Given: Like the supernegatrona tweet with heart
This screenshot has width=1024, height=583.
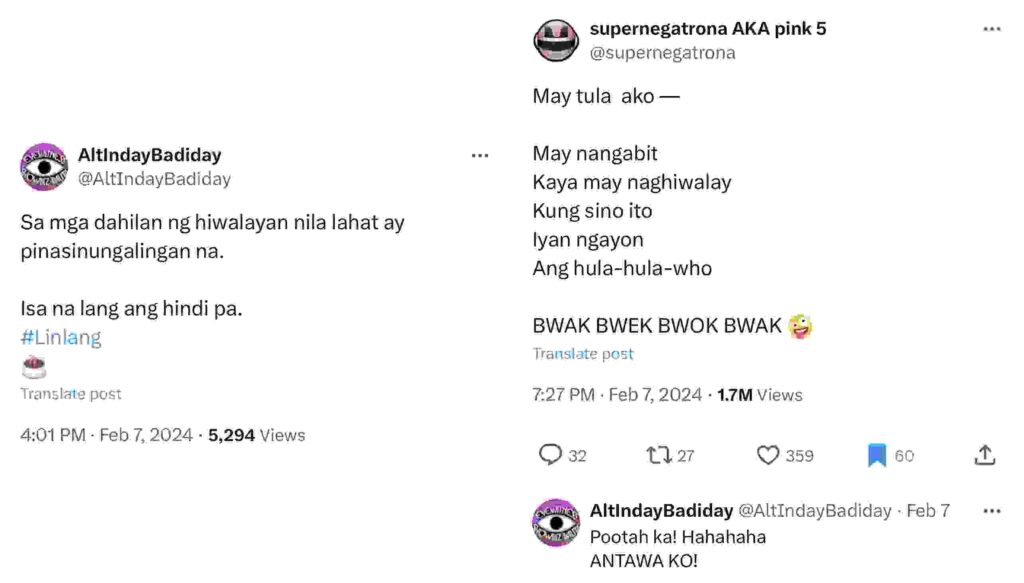Looking at the screenshot, I should (768, 456).
